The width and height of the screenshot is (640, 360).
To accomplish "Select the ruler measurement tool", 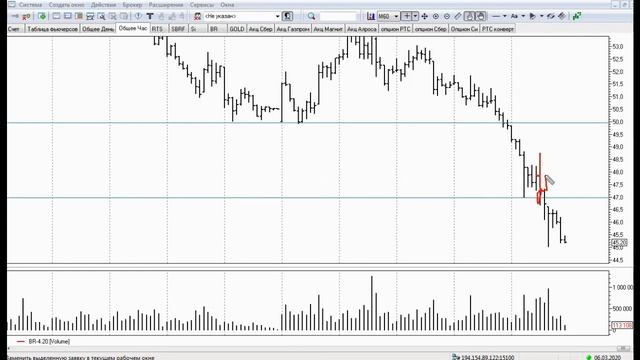I will click(x=458, y=16).
